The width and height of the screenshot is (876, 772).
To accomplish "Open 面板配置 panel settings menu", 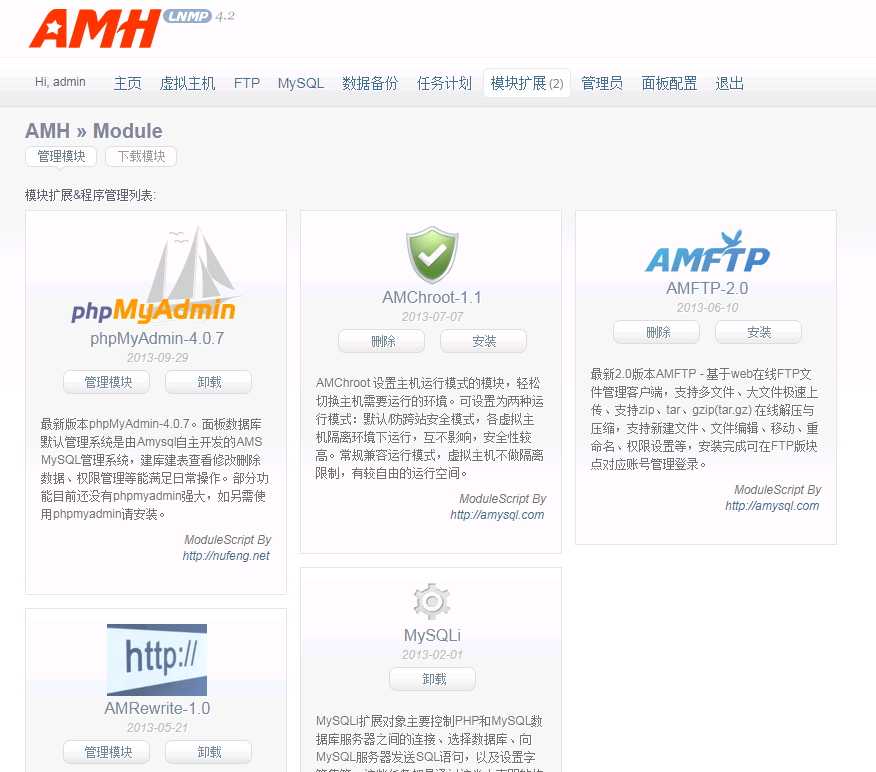I will (669, 83).
